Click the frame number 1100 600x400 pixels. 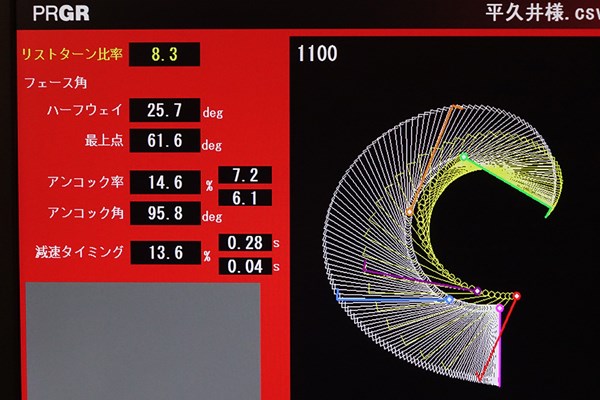point(317,53)
